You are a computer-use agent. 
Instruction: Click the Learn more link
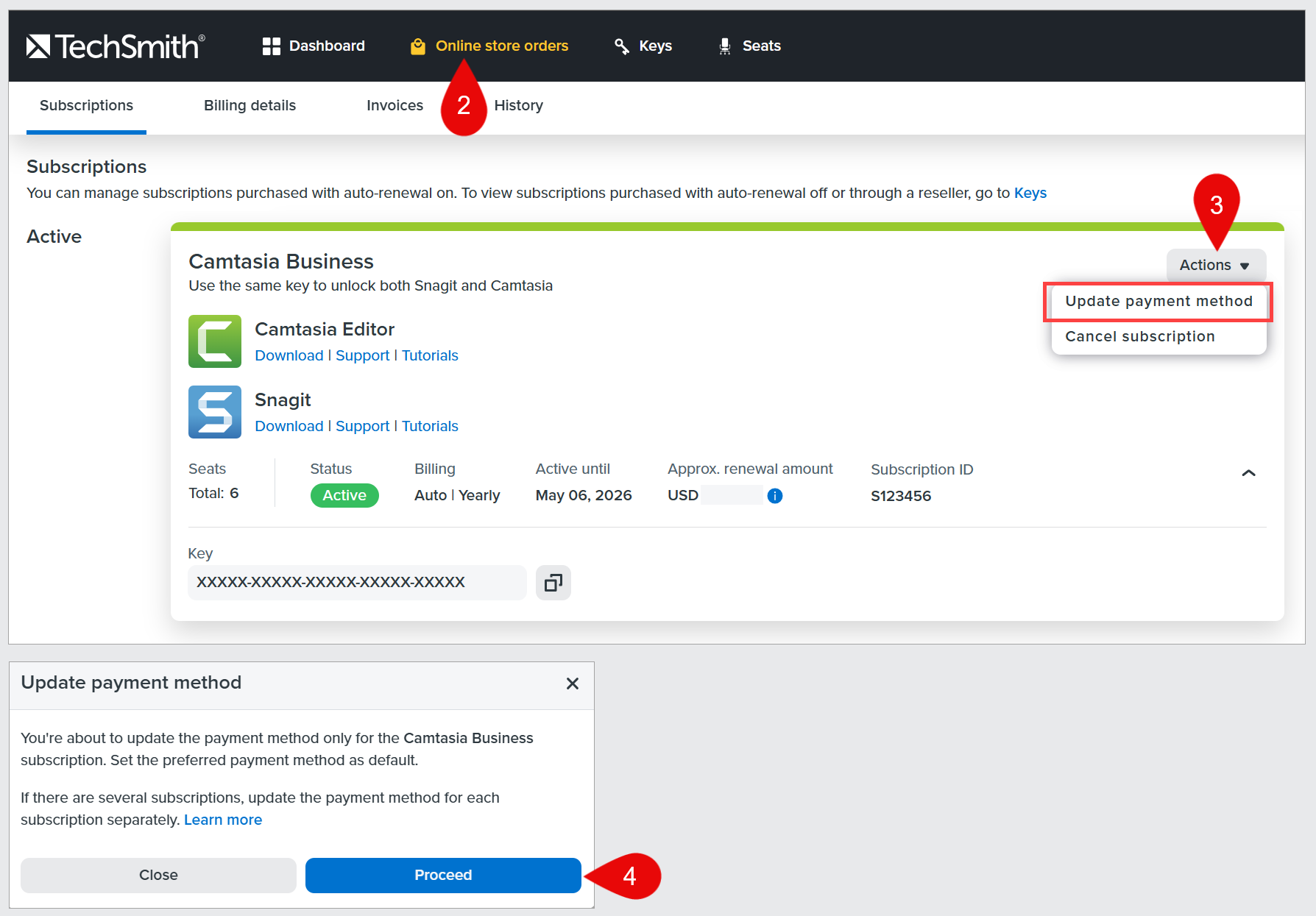(223, 820)
